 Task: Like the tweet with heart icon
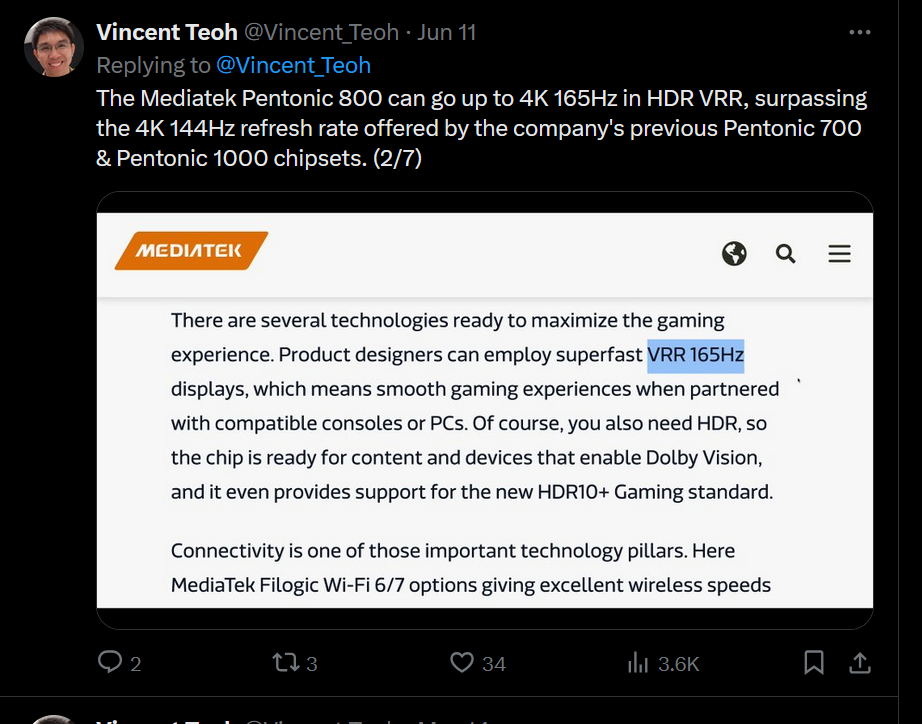tap(461, 662)
